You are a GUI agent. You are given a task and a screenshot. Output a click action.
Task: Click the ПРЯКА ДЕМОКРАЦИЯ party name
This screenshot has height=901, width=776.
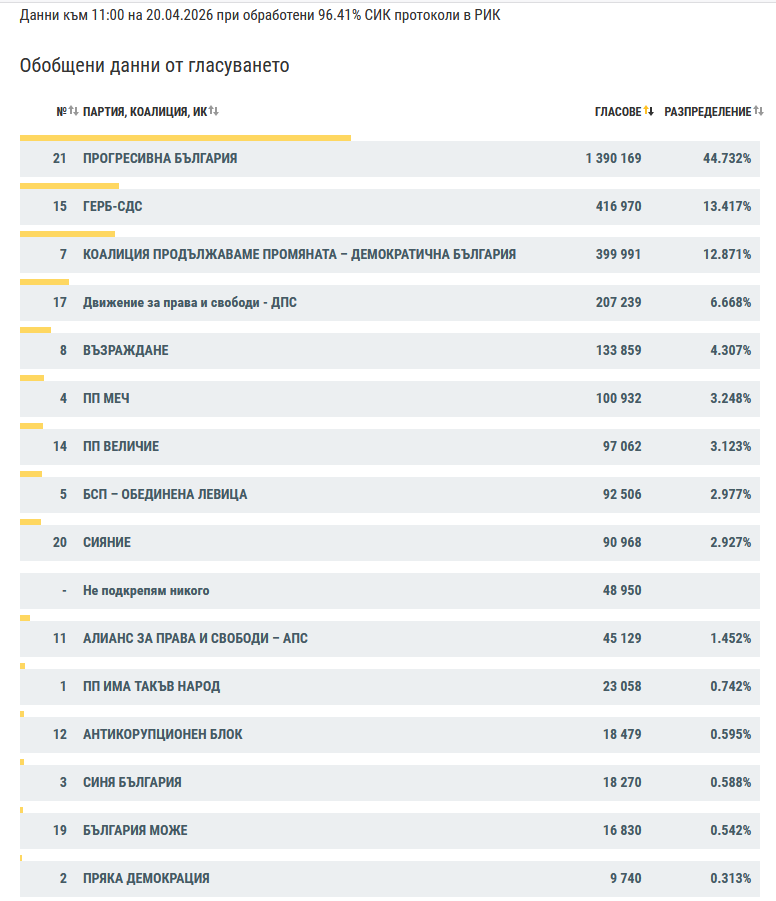click(146, 878)
